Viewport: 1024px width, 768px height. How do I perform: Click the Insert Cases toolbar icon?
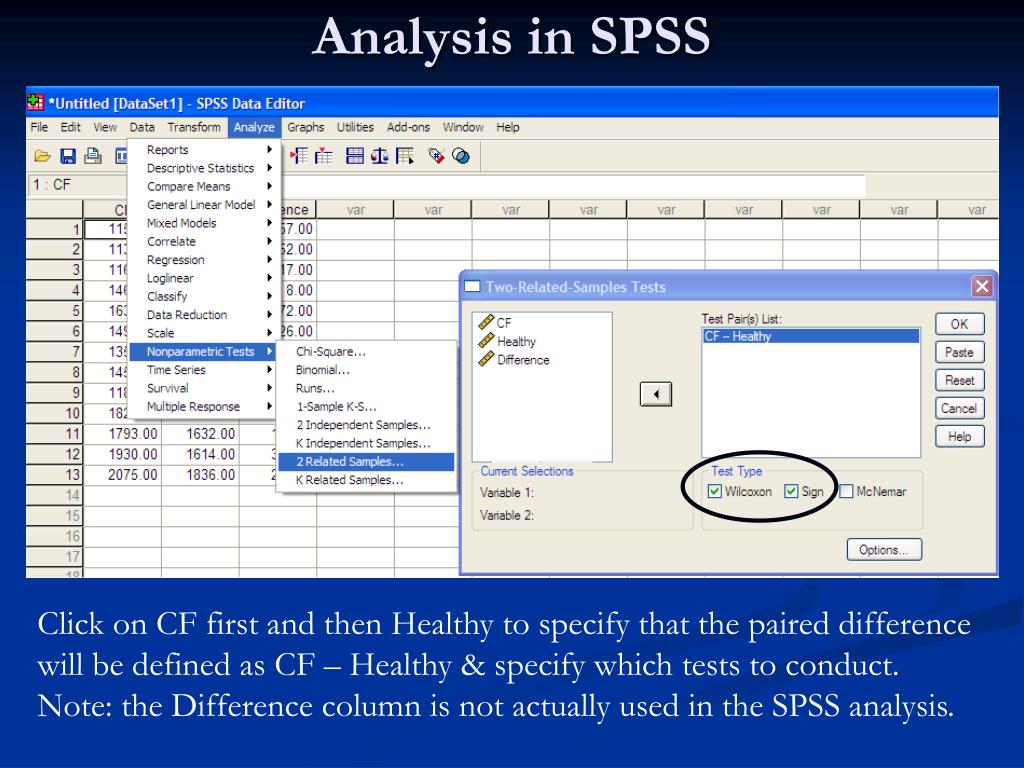299,156
